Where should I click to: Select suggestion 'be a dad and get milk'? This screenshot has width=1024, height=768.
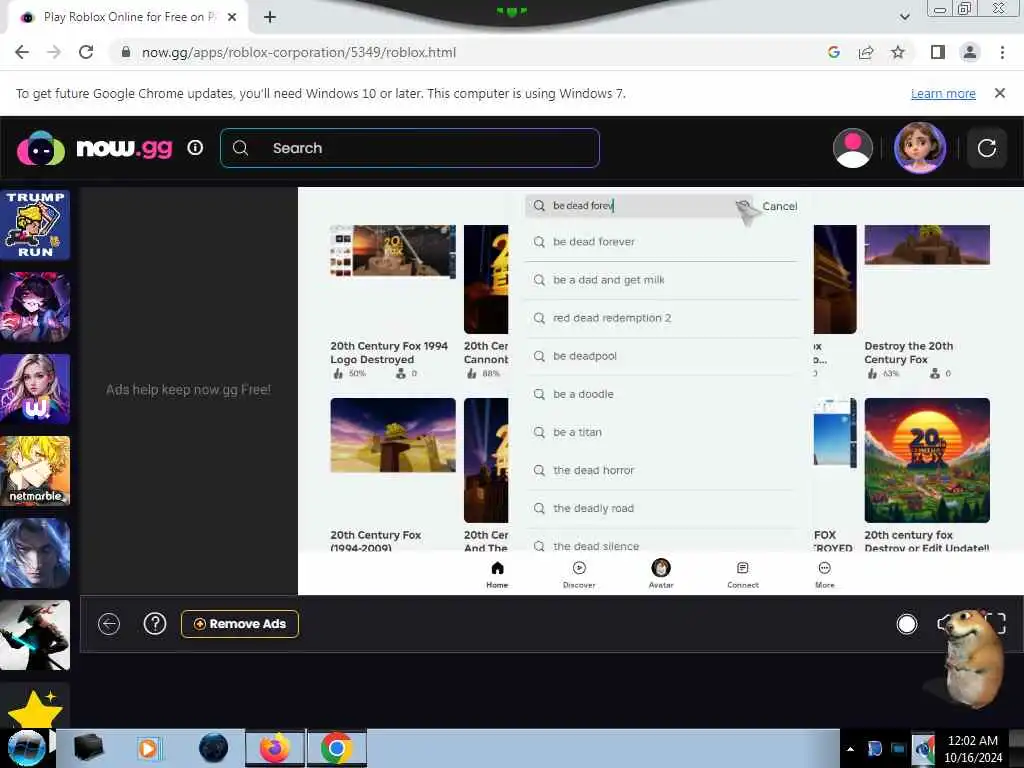click(661, 280)
